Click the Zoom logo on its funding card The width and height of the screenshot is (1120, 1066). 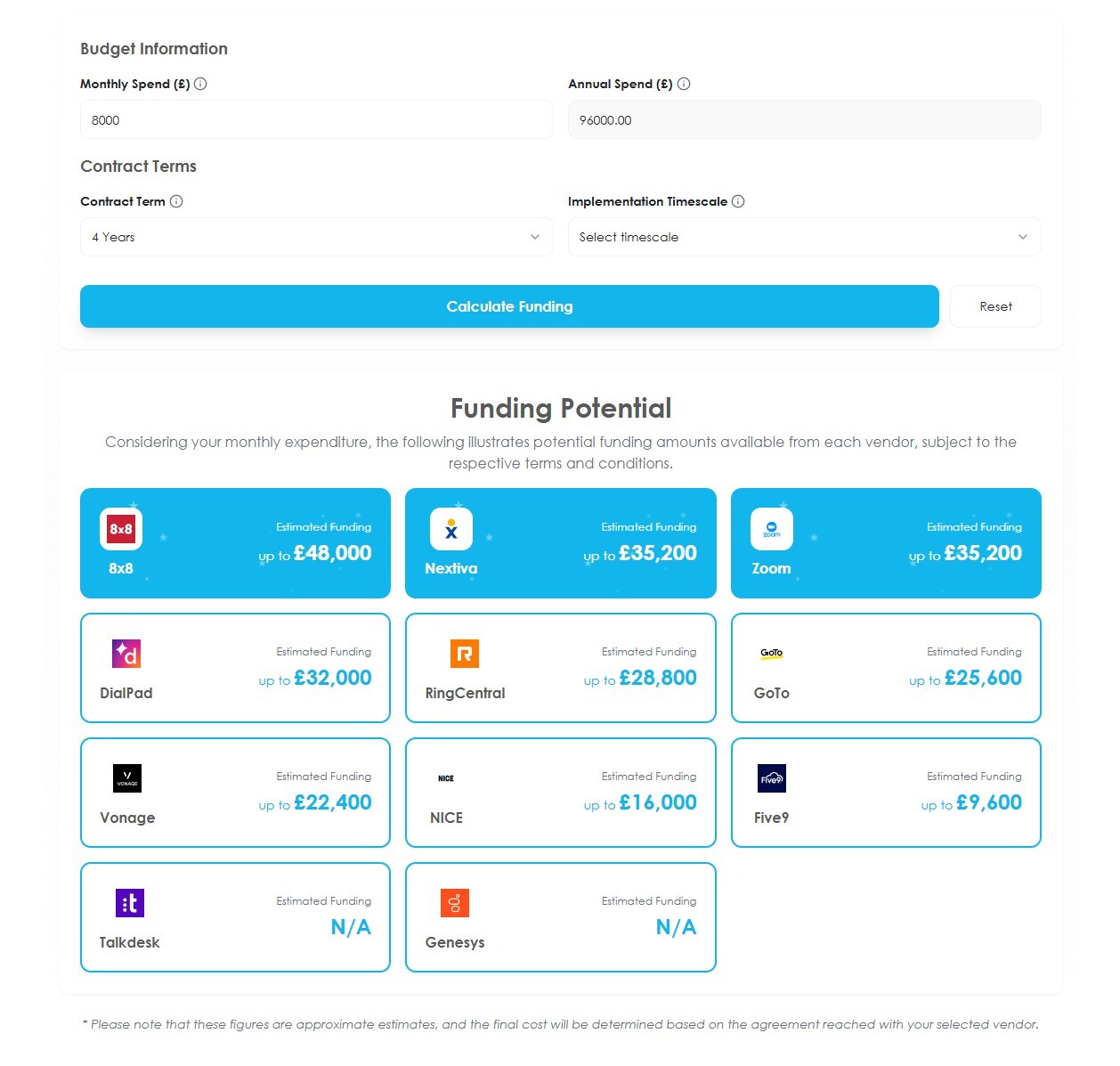coord(771,528)
